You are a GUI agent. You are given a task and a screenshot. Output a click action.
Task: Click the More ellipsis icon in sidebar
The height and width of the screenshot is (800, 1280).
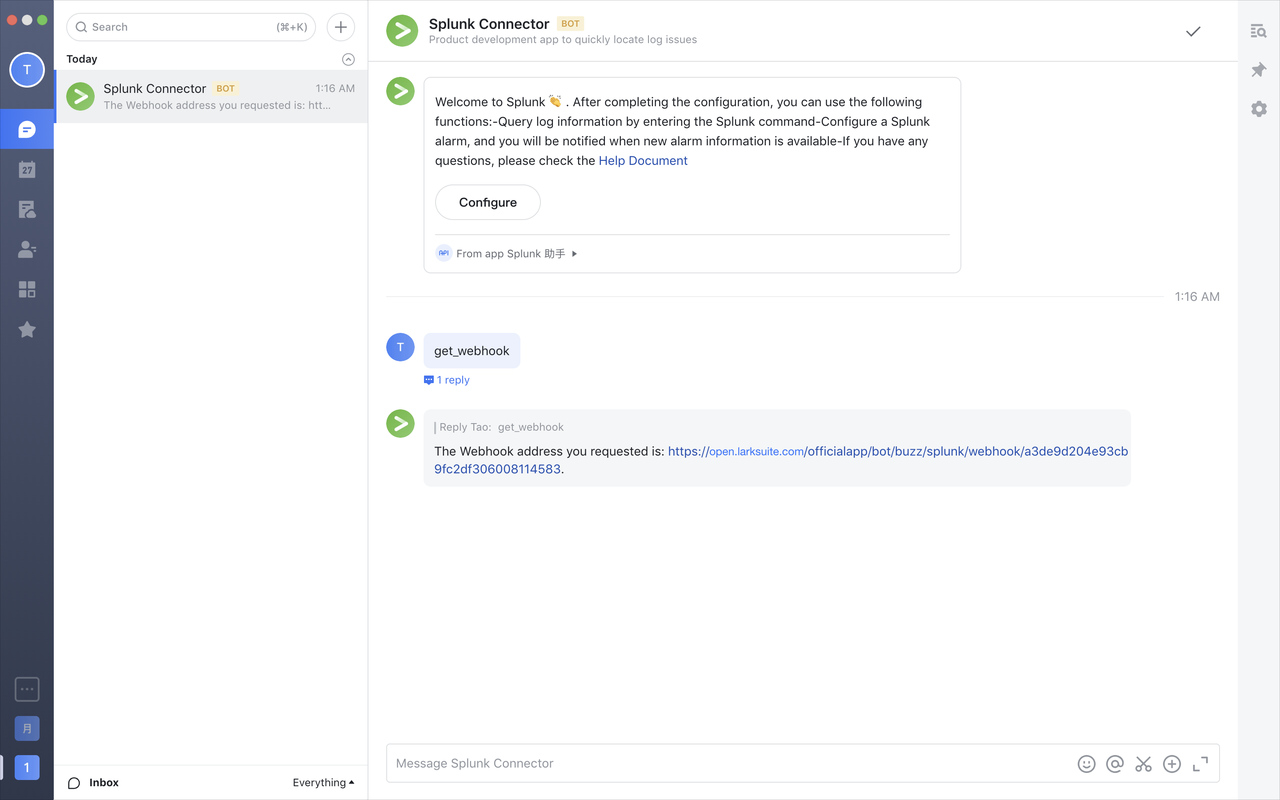[27, 689]
